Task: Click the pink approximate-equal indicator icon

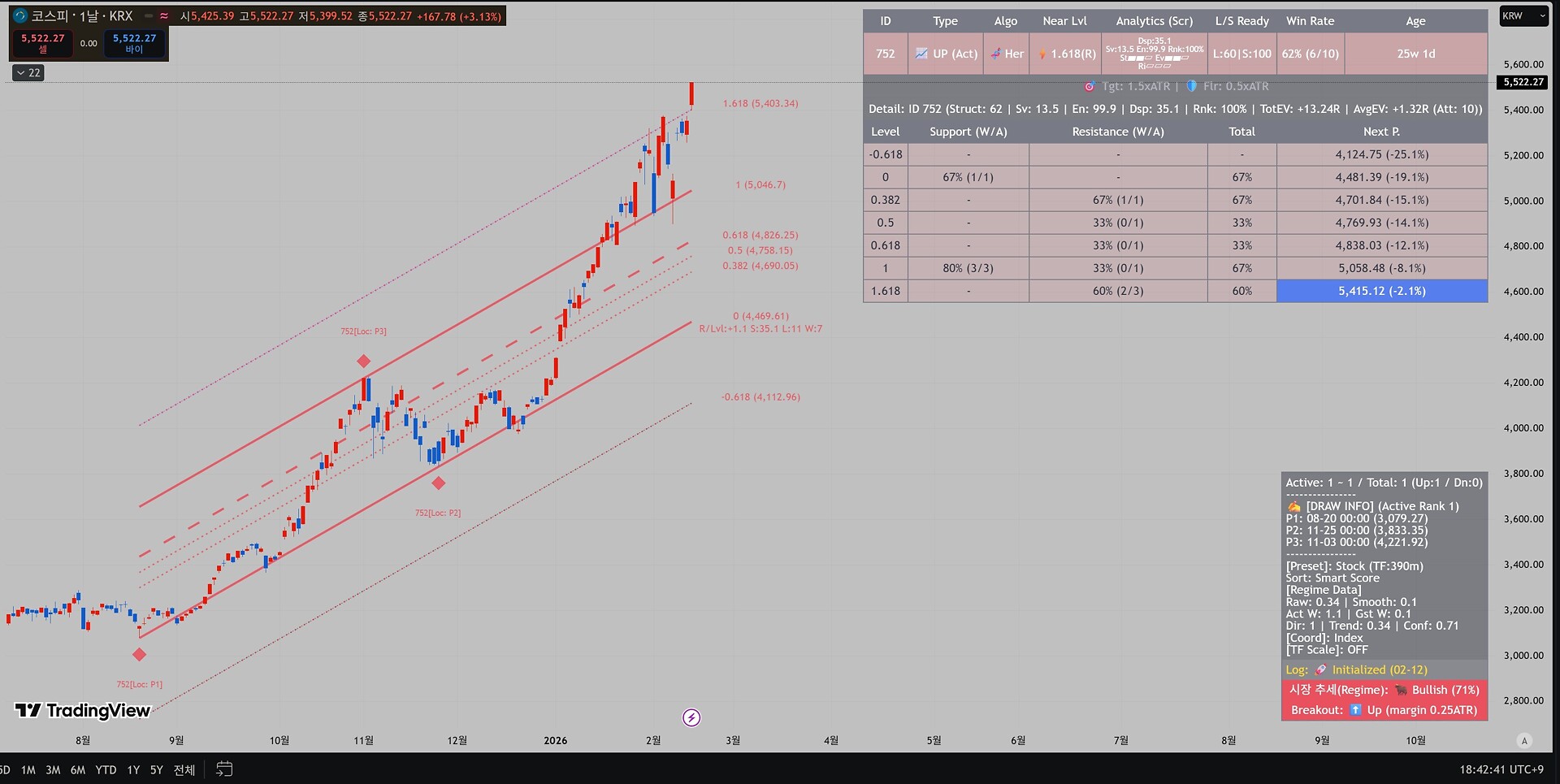Action: [x=164, y=15]
